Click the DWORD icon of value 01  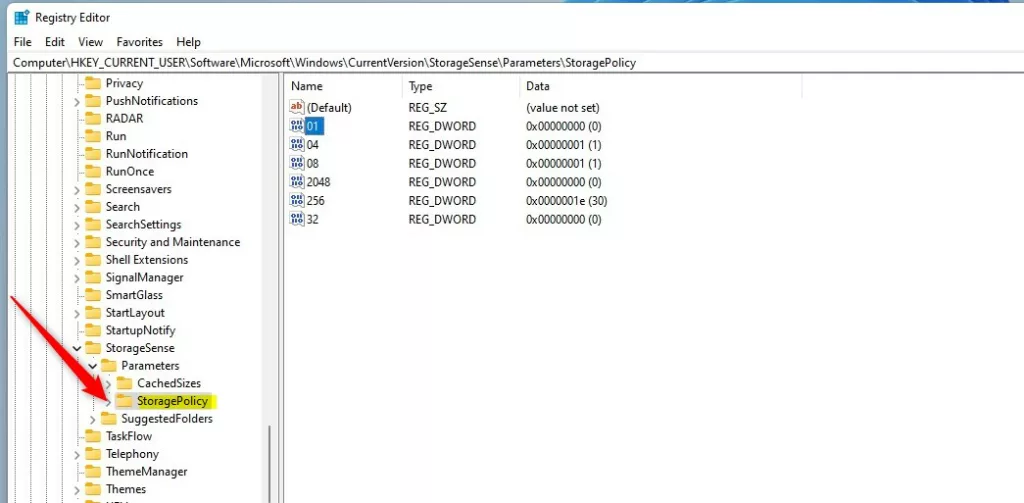(297, 126)
